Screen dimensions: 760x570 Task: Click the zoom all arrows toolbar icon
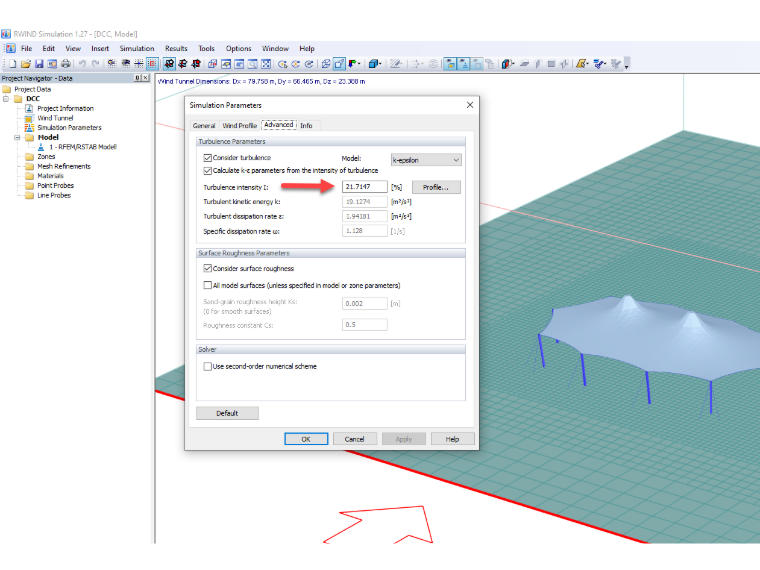(x=266, y=63)
